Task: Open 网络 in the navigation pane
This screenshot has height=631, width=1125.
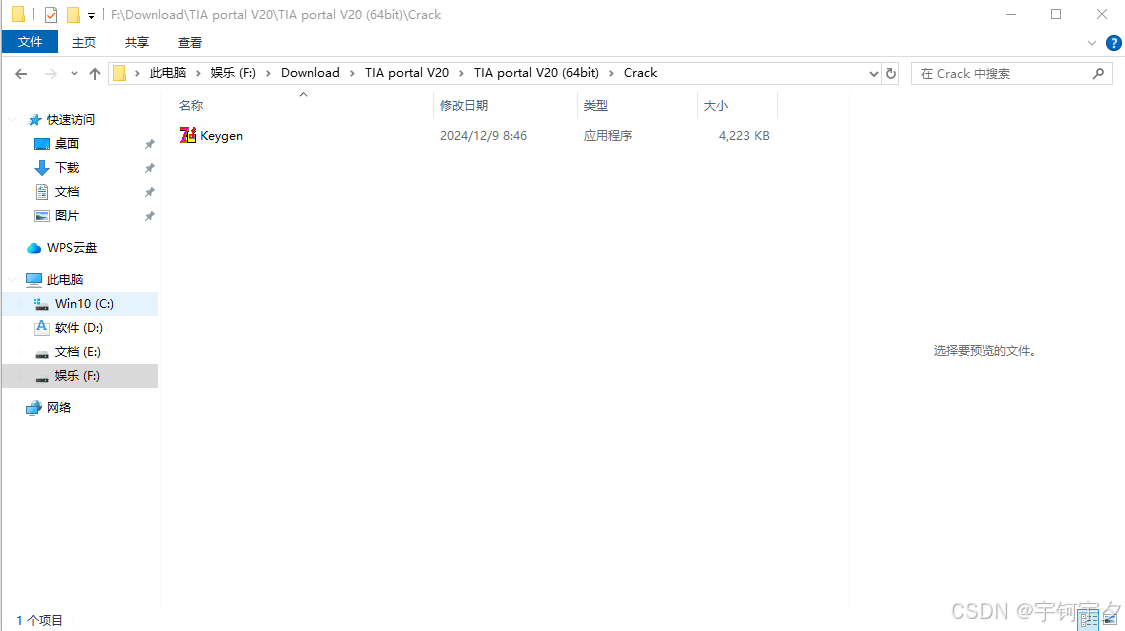Action: pyautogui.click(x=59, y=408)
